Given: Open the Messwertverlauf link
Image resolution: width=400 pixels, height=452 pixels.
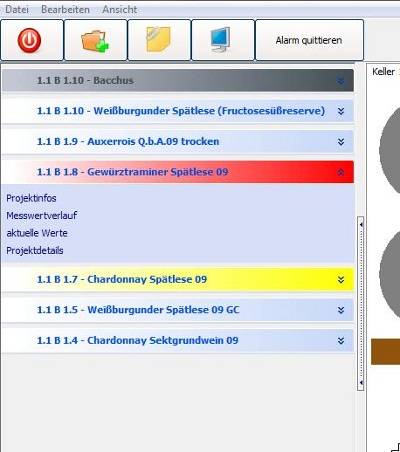Looking at the screenshot, I should 42,215.
